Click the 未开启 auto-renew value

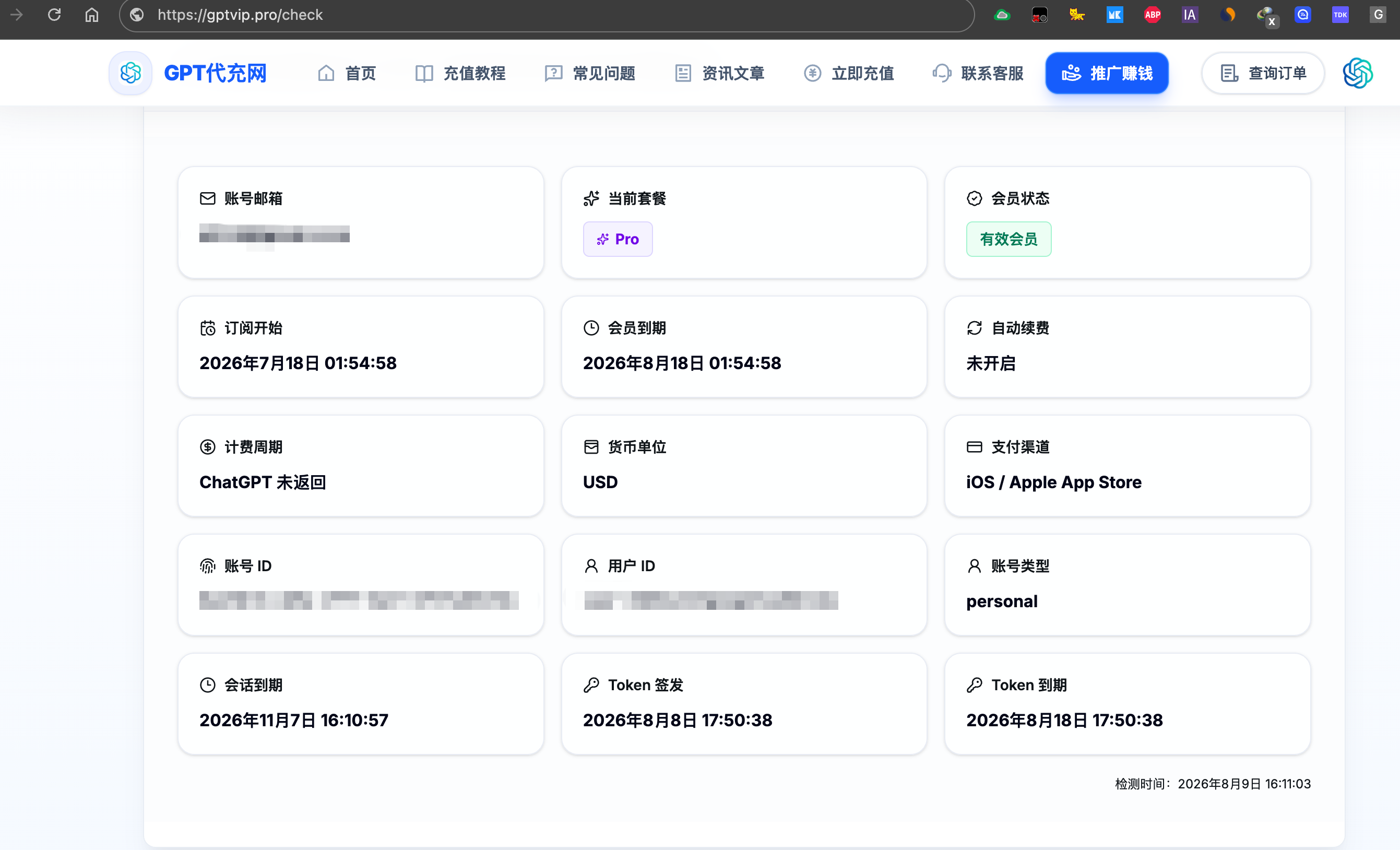click(x=991, y=363)
